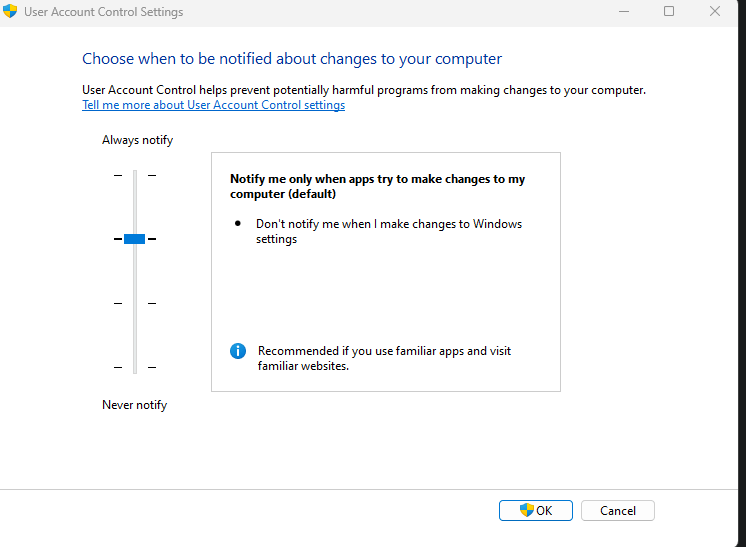Image resolution: width=746 pixels, height=547 pixels.
Task: Confirm settings with the OK button
Action: pyautogui.click(x=536, y=510)
